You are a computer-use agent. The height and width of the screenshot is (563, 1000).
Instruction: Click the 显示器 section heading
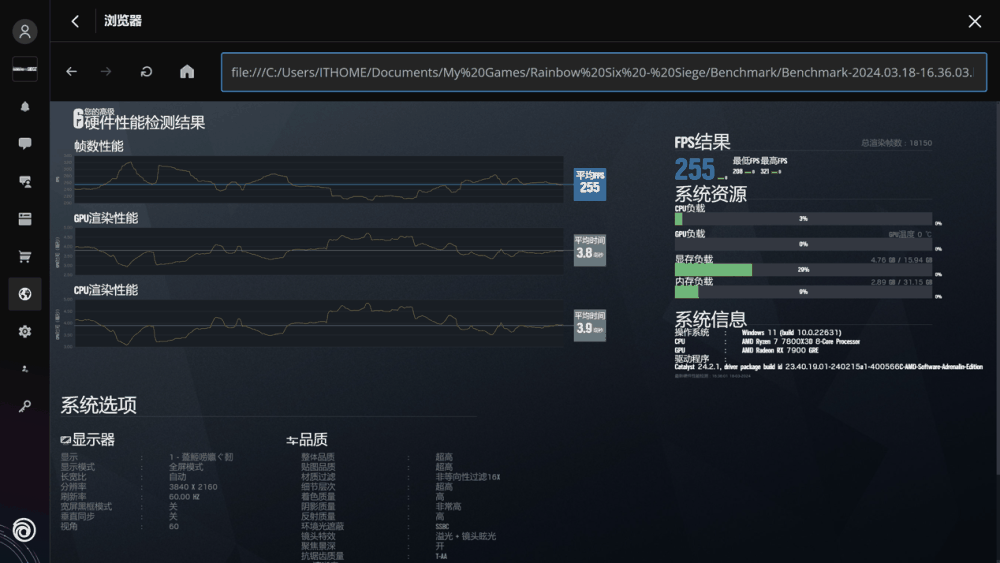[x=87, y=439]
